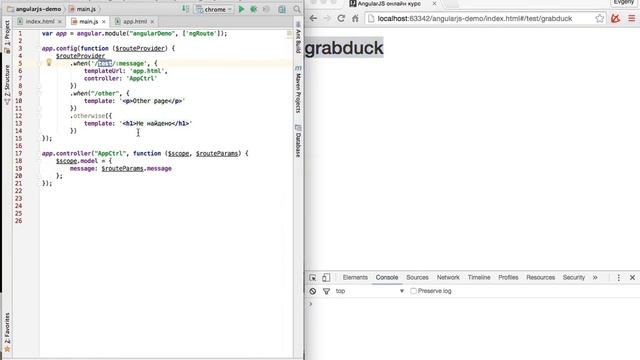
Task: Click the editor inspection status indicator
Action: pyautogui.click(x=289, y=33)
